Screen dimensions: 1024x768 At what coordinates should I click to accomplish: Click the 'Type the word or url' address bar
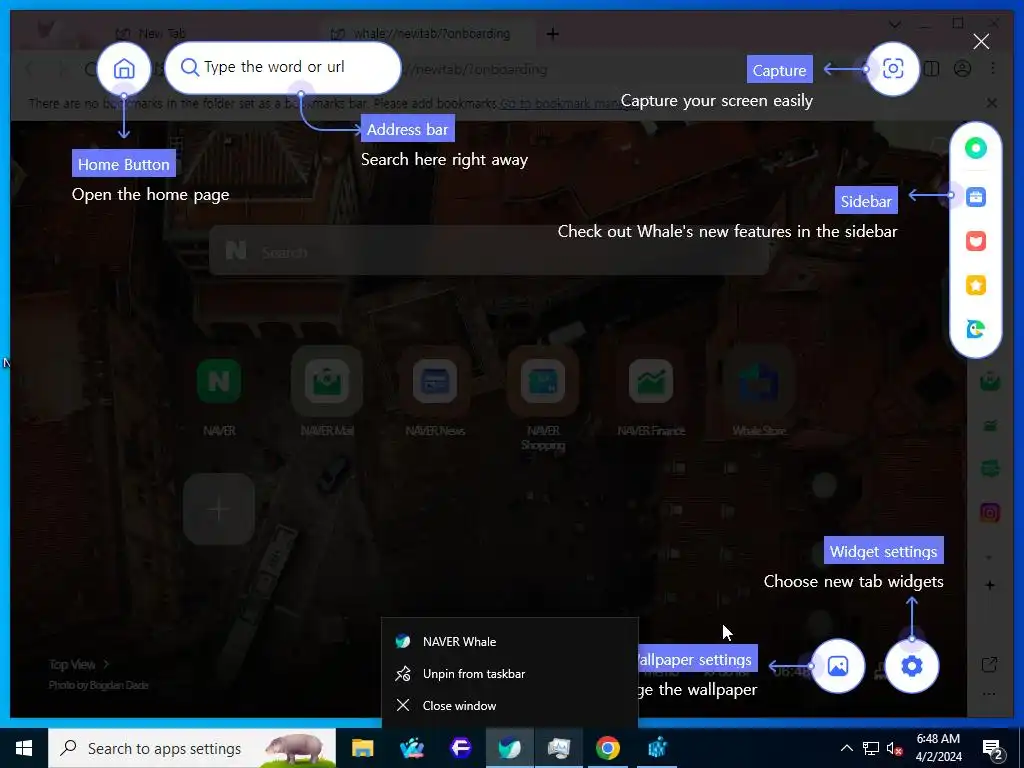pos(283,67)
